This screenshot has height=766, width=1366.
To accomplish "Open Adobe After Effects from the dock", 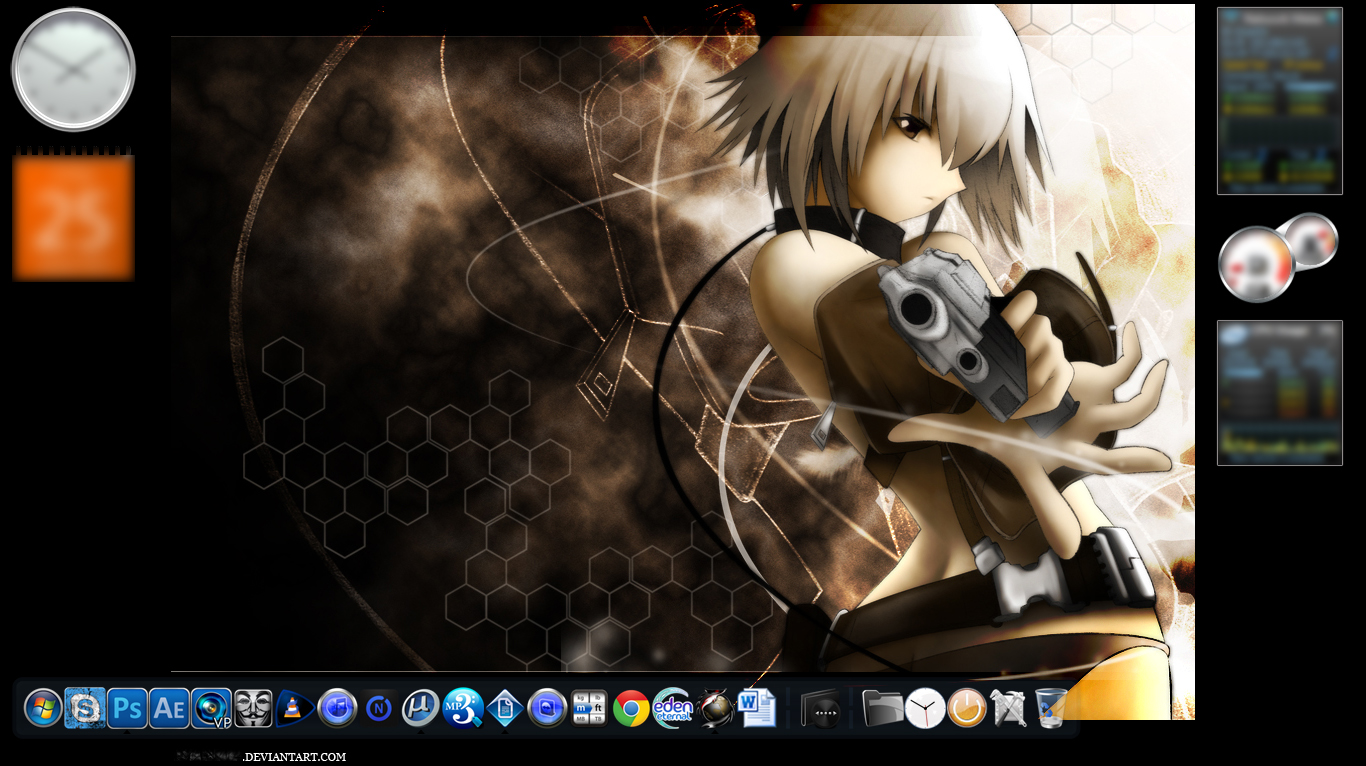I will click(169, 708).
